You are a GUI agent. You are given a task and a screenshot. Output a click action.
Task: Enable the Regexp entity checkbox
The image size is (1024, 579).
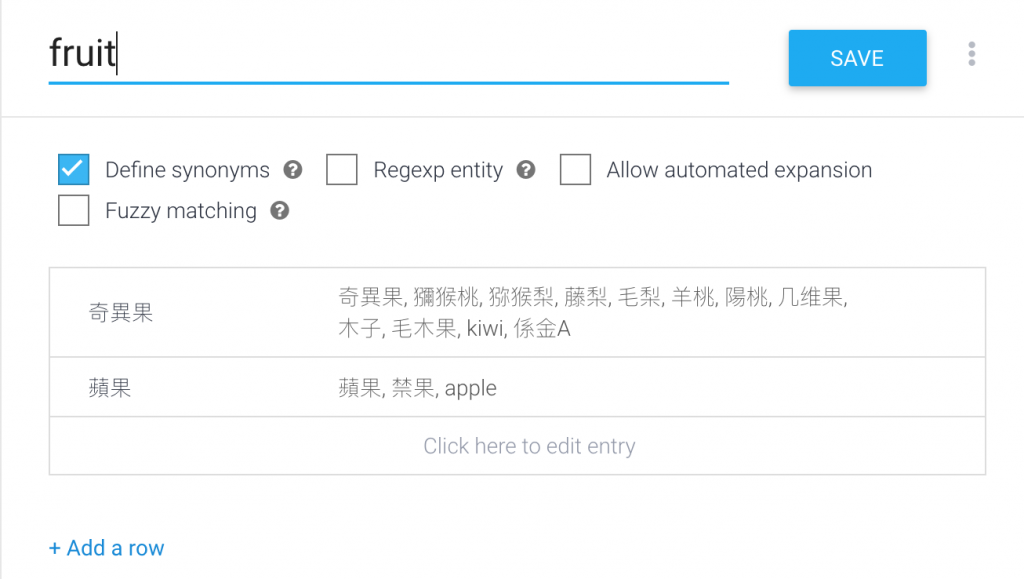tap(342, 170)
